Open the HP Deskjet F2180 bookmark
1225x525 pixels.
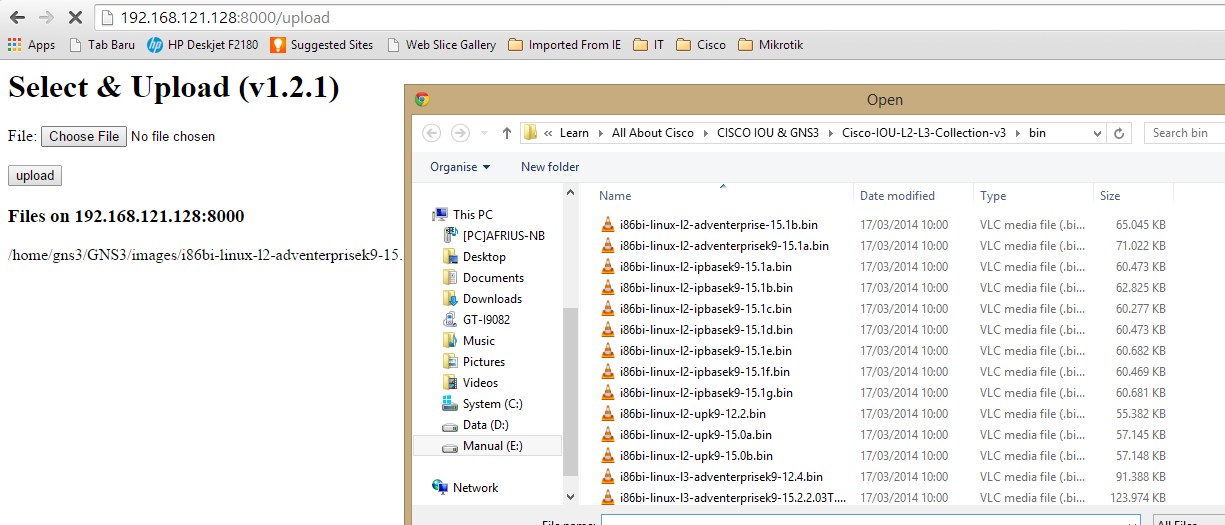pos(202,45)
